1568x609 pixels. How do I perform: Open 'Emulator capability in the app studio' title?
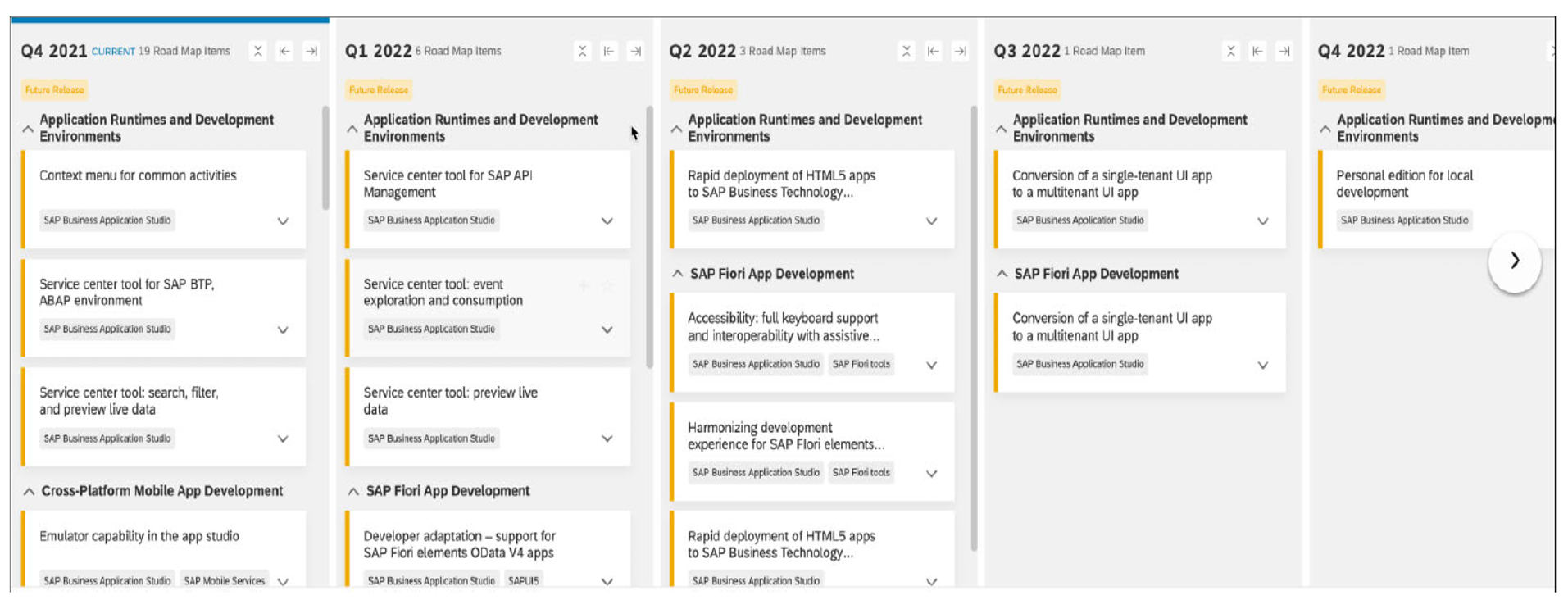(x=139, y=536)
